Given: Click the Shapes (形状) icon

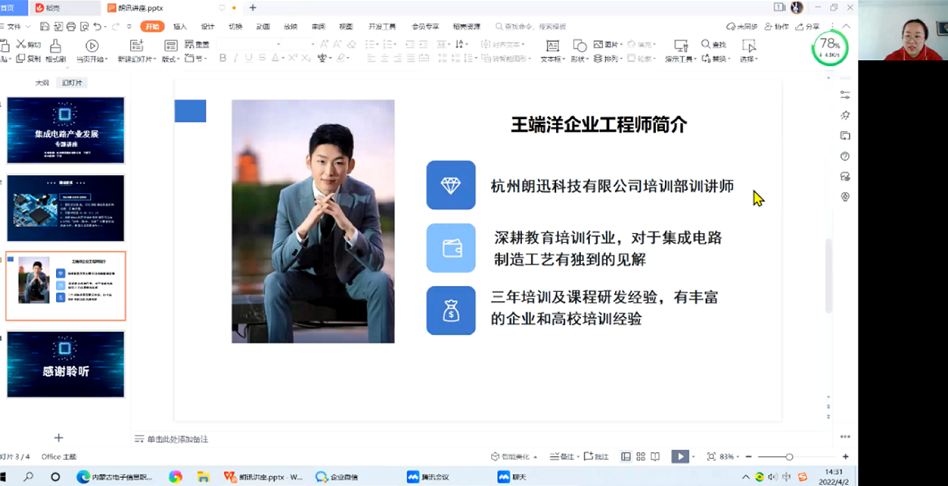Looking at the screenshot, I should (580, 46).
